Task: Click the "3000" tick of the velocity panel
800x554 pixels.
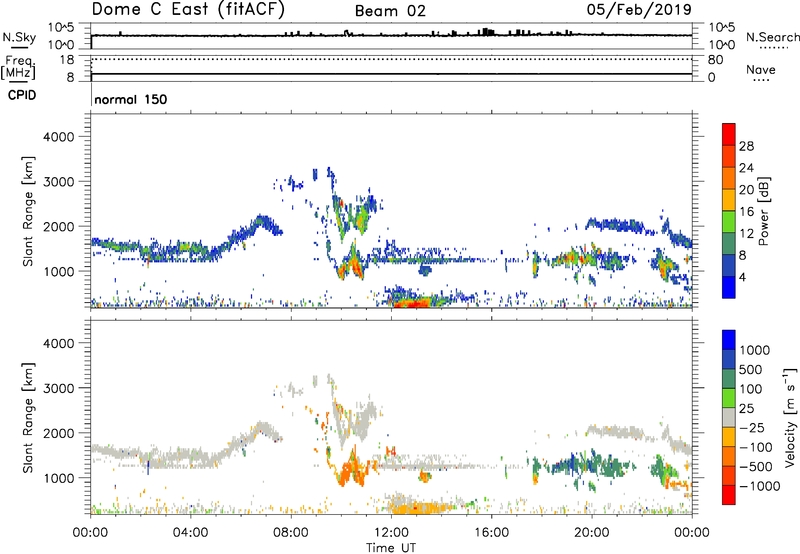Action: [x=59, y=388]
